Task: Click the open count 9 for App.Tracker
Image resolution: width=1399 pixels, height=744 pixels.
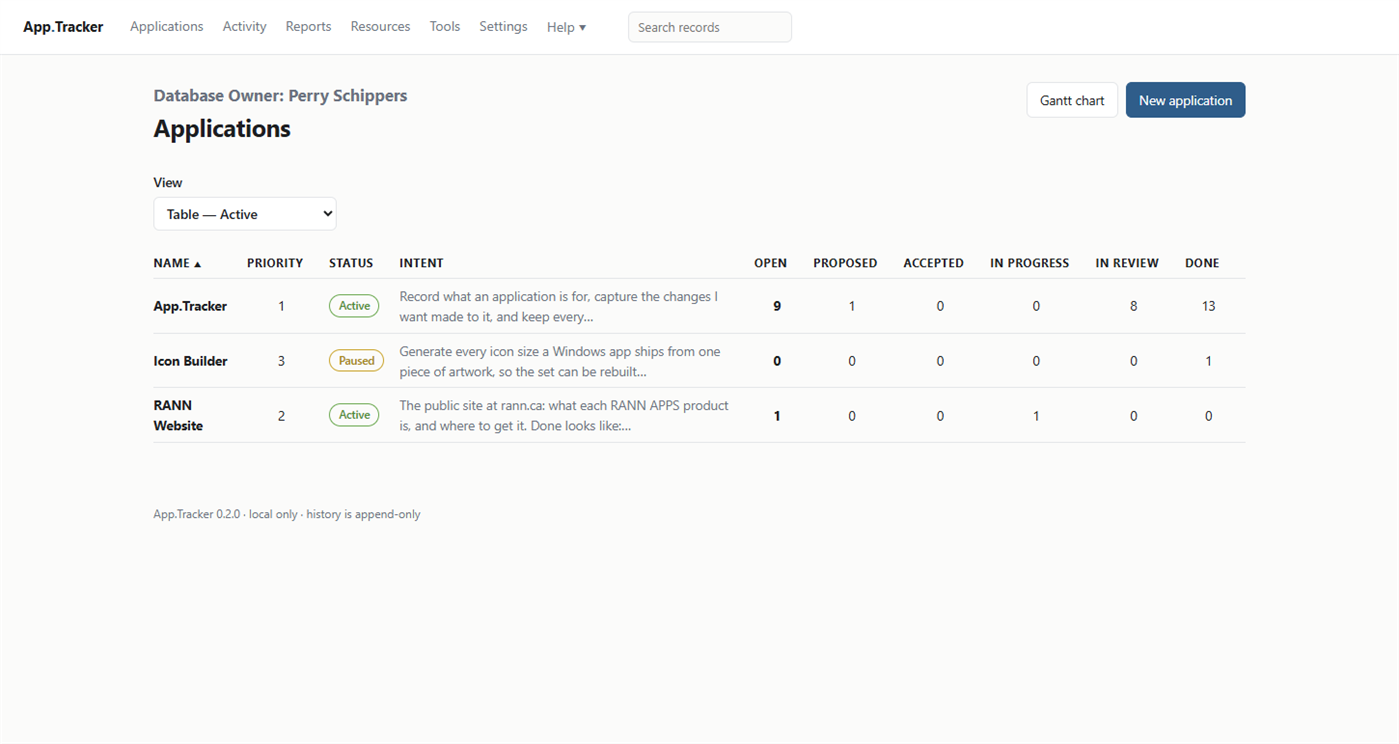Action: (777, 306)
